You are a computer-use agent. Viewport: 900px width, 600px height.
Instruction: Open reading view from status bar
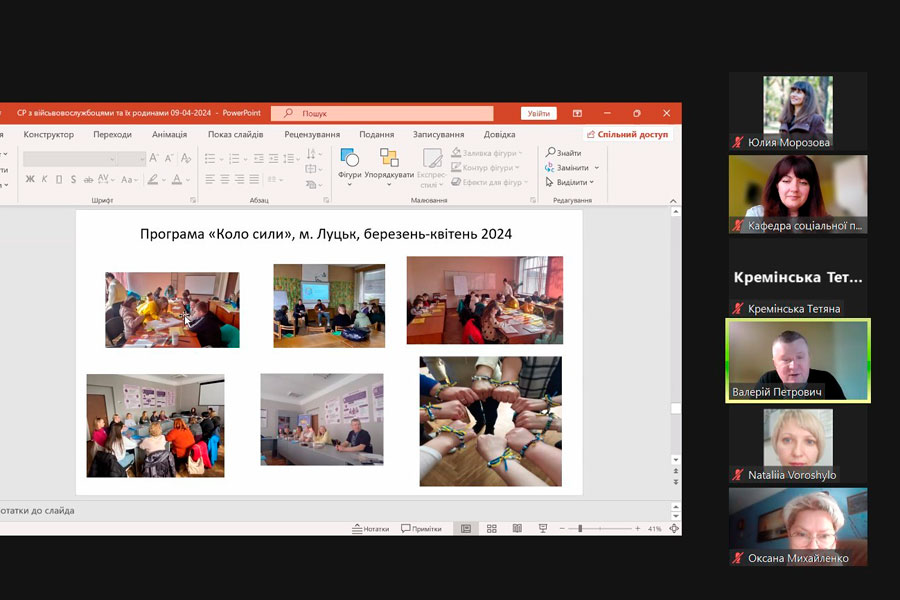coord(517,528)
